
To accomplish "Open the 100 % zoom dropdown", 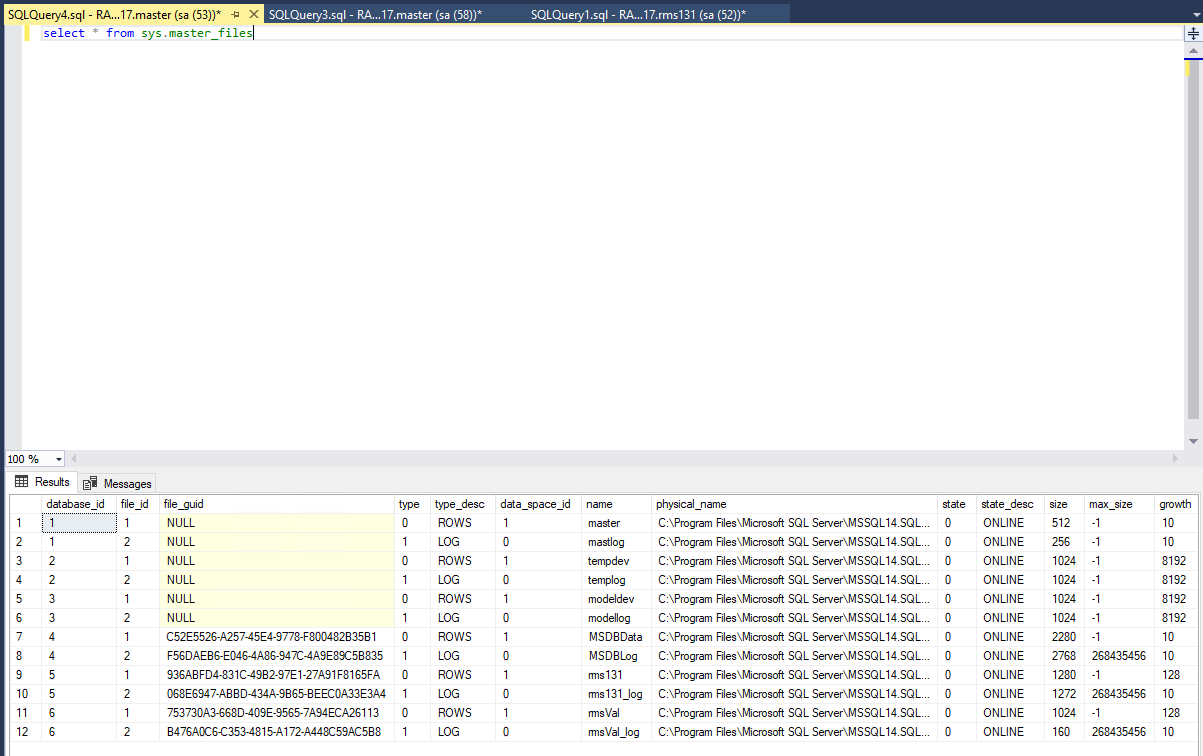I will [x=59, y=459].
